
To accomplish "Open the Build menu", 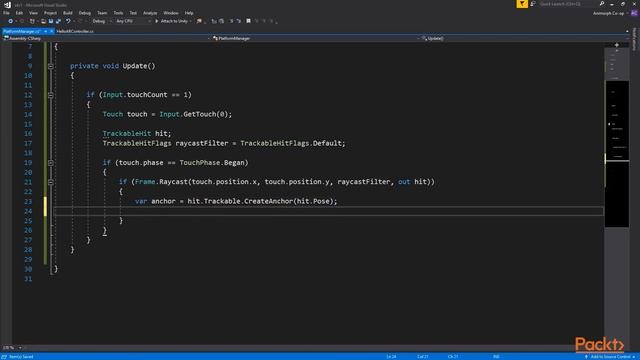I will (68, 13).
